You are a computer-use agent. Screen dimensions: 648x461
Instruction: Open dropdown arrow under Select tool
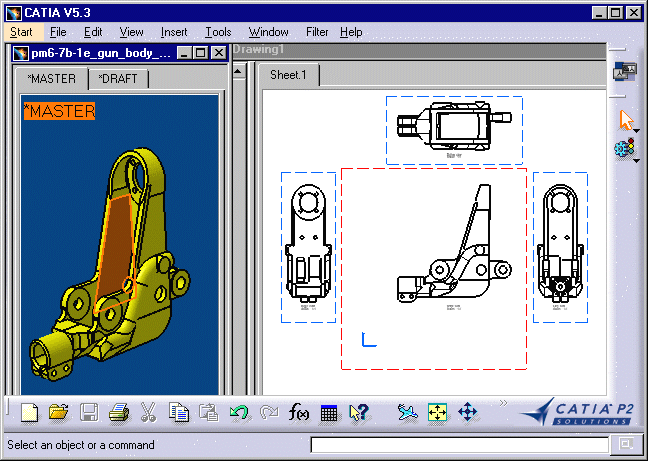click(x=636, y=131)
